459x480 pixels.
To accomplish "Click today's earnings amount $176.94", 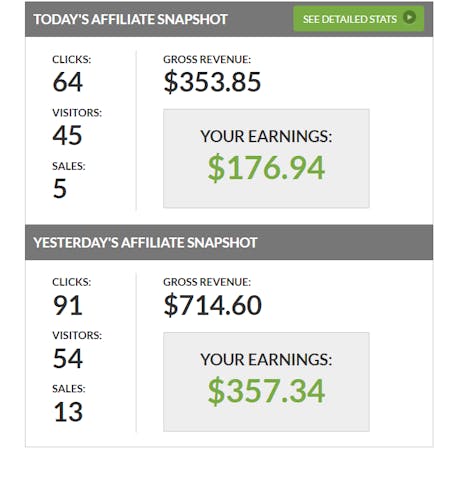I will click(266, 168).
